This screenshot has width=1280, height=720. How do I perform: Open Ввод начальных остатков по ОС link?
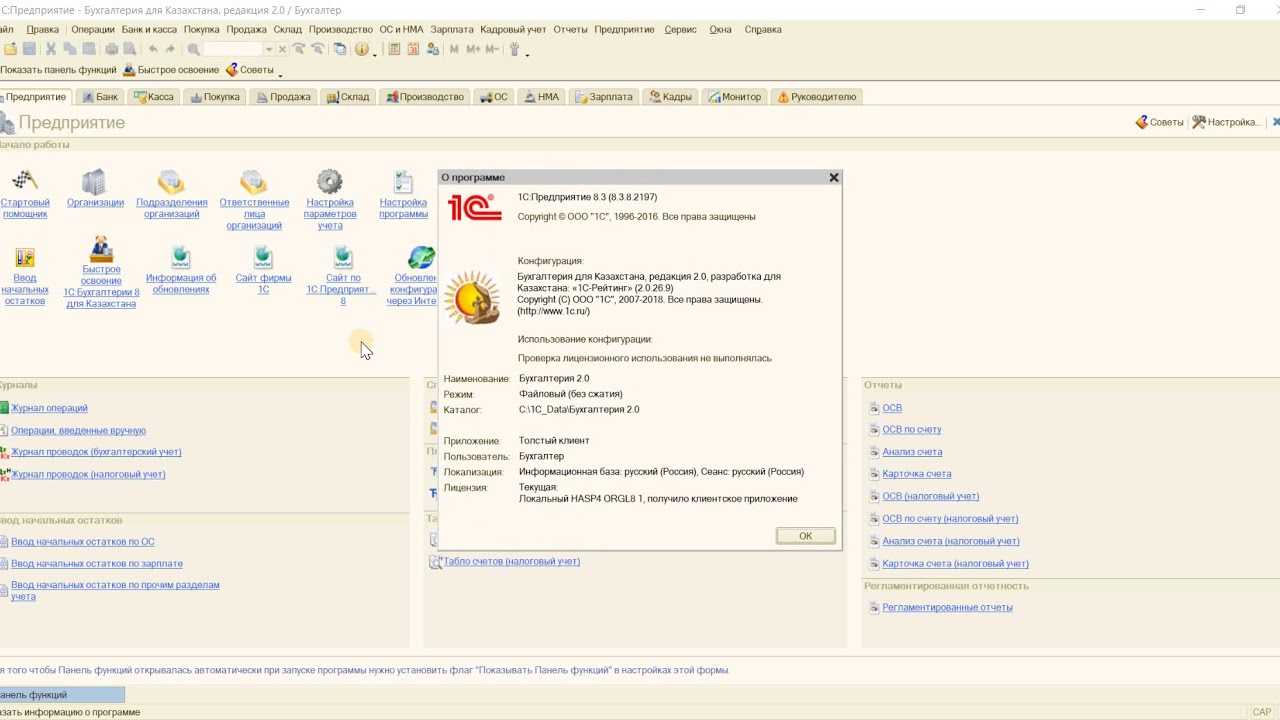(82, 542)
